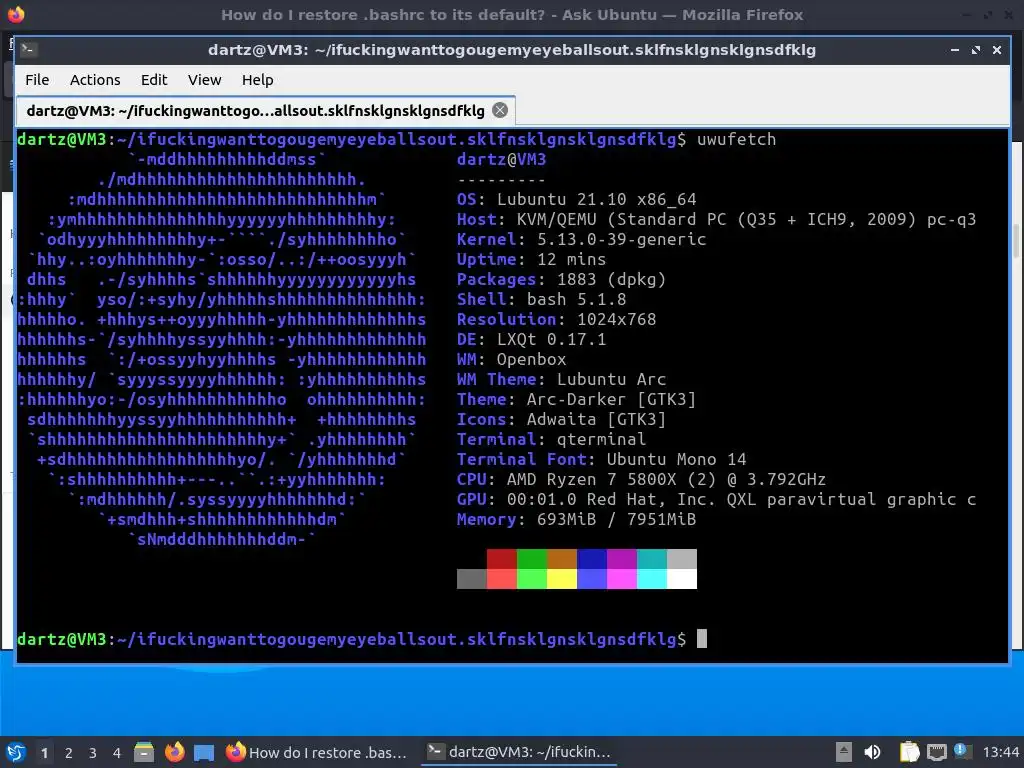Click the terminal icon in the title bar
The image size is (1024, 768).
click(x=29, y=50)
